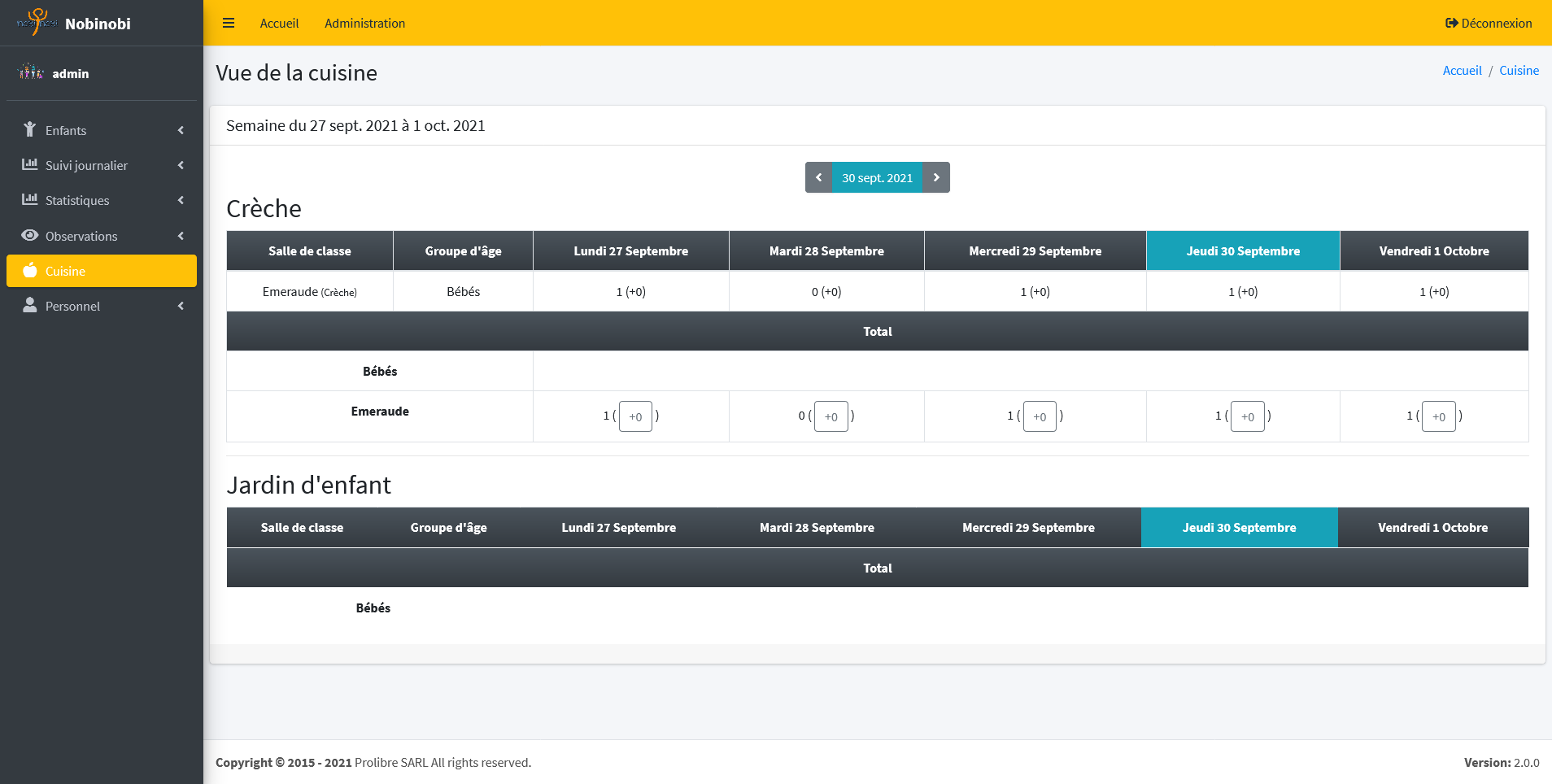Go to previous day arrow
Image resolution: width=1552 pixels, height=784 pixels.
[x=818, y=177]
